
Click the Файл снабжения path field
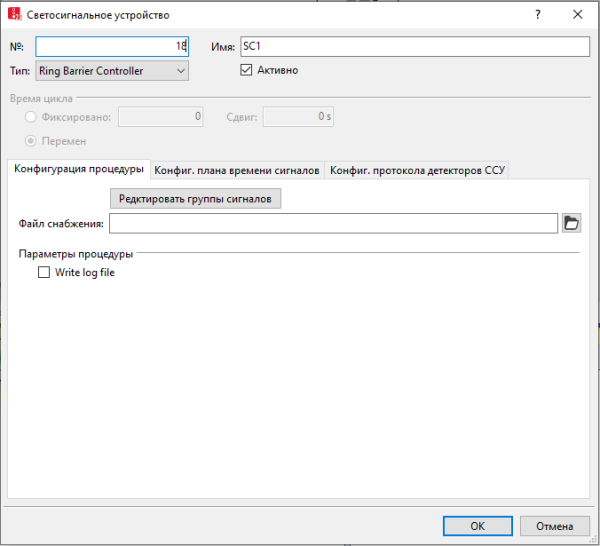[x=333, y=223]
